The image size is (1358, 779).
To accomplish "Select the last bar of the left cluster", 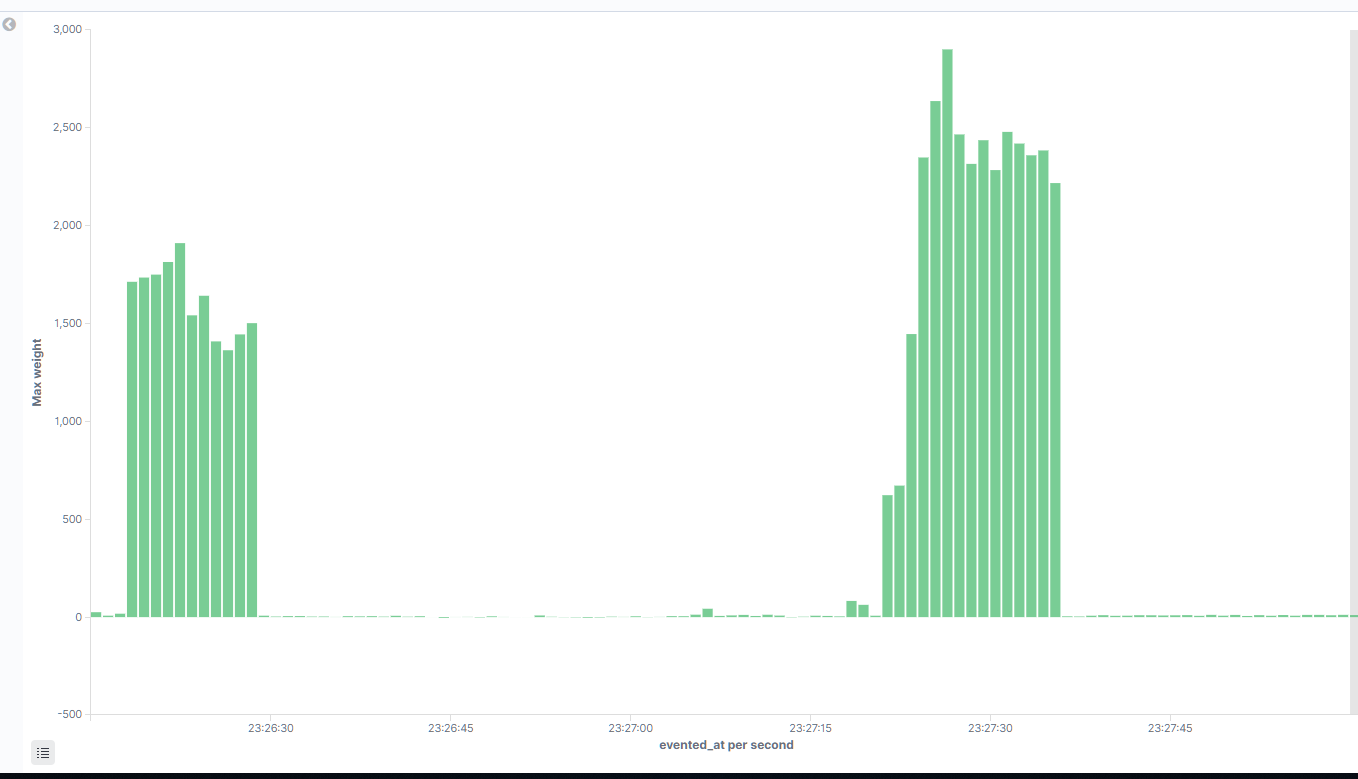I will [x=252, y=470].
